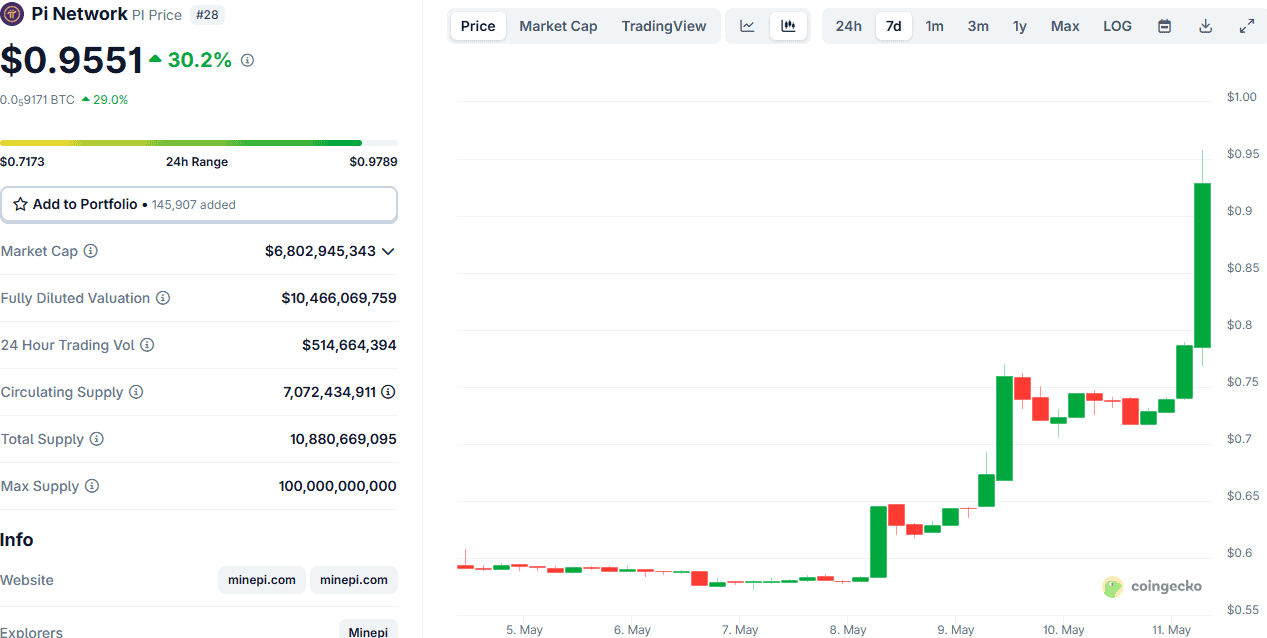Click Add to Portfolio button
This screenshot has width=1267, height=638.
[199, 204]
